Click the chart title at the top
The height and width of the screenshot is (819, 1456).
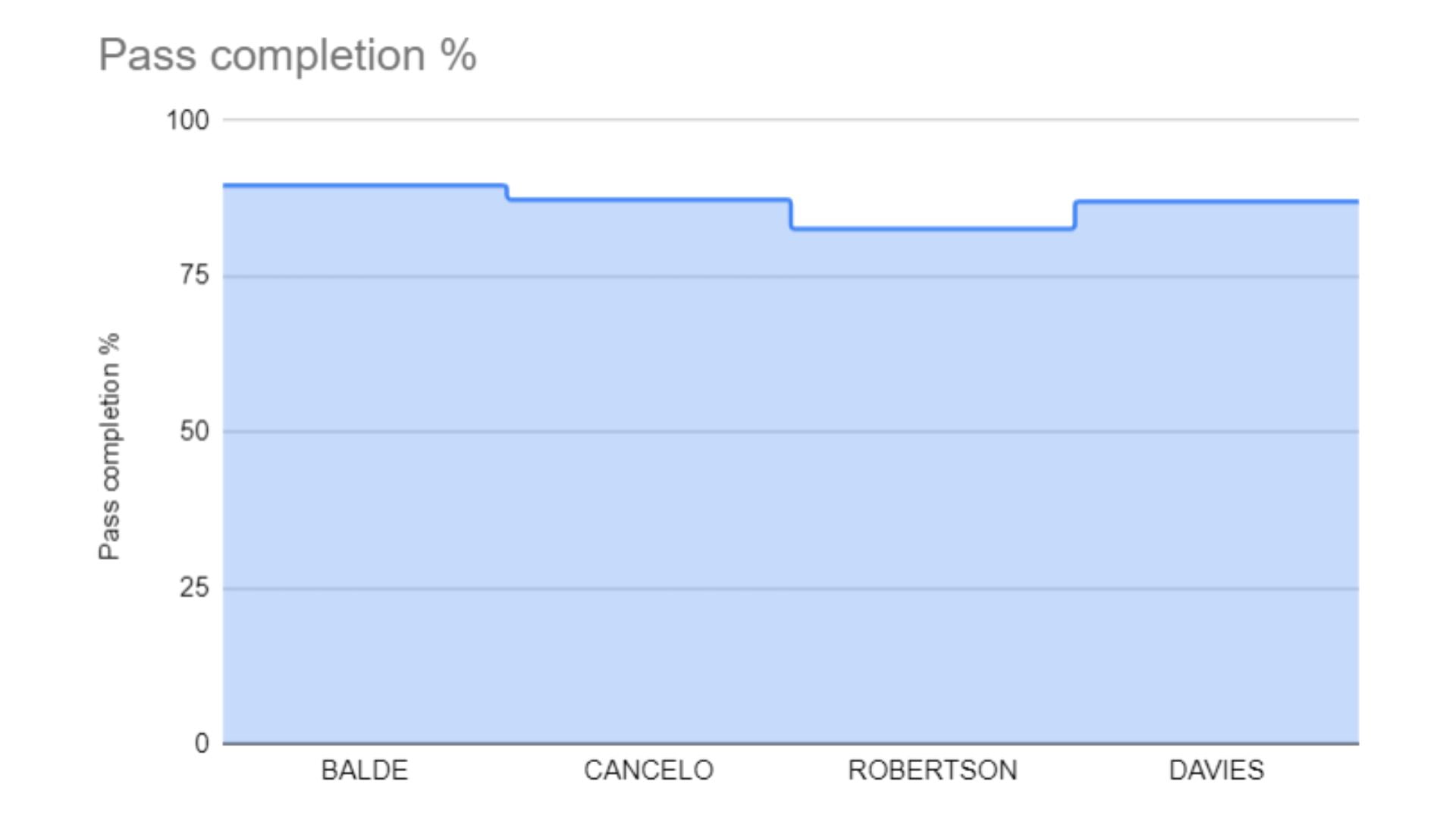(287, 55)
